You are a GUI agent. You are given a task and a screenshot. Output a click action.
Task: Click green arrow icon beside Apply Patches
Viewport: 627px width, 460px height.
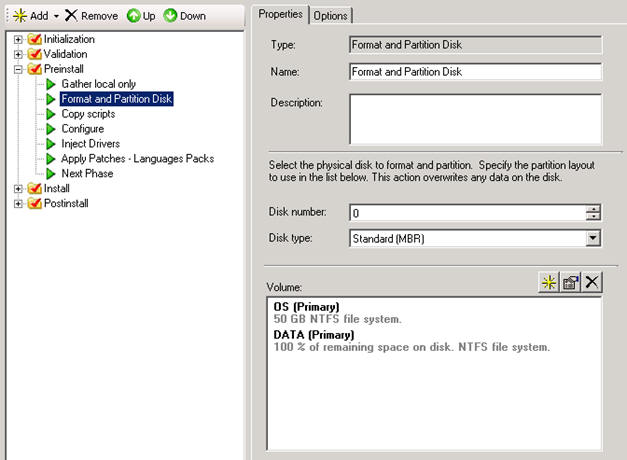51,159
